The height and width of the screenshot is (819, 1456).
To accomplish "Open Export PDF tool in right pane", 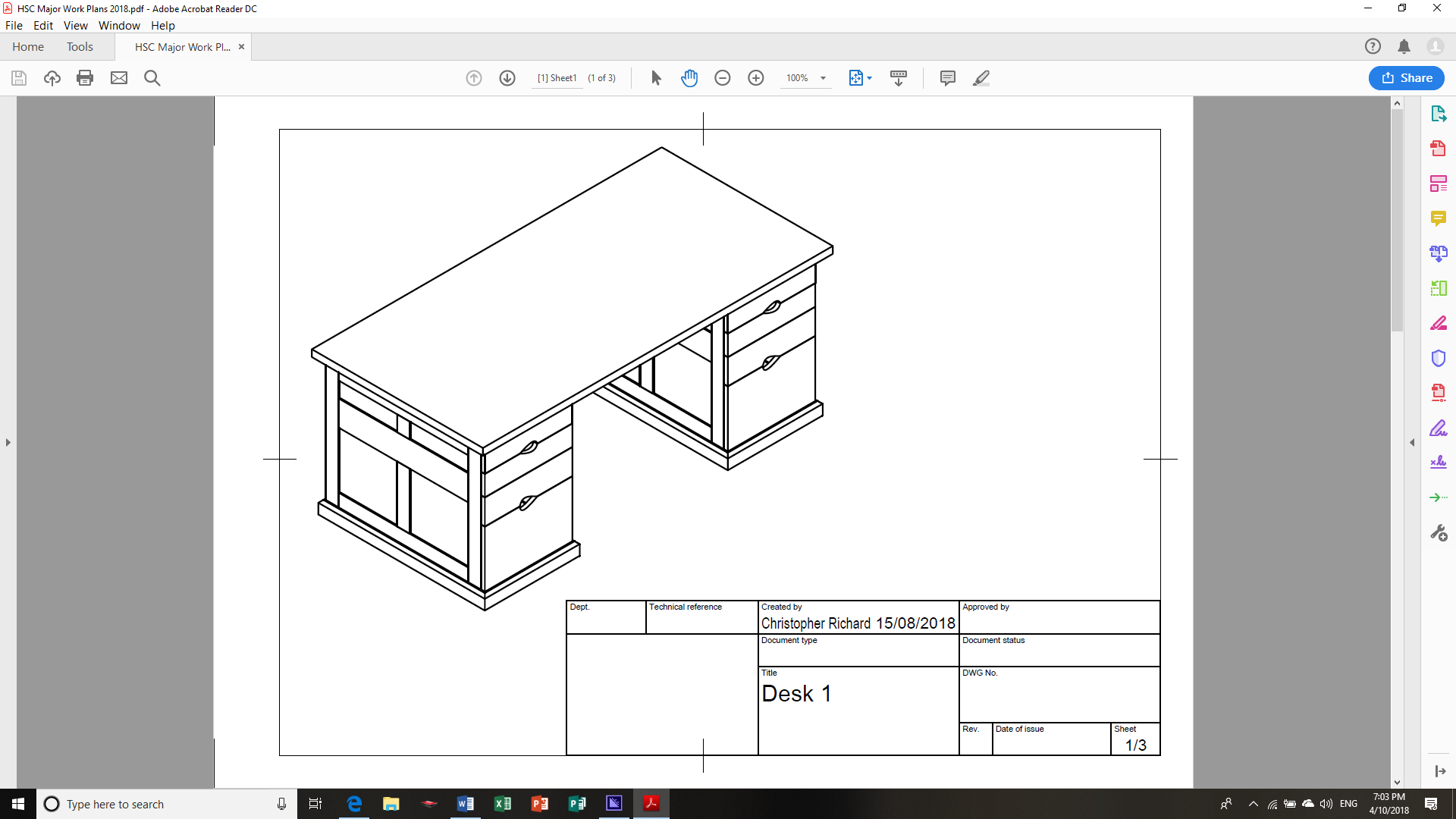I will (x=1439, y=114).
